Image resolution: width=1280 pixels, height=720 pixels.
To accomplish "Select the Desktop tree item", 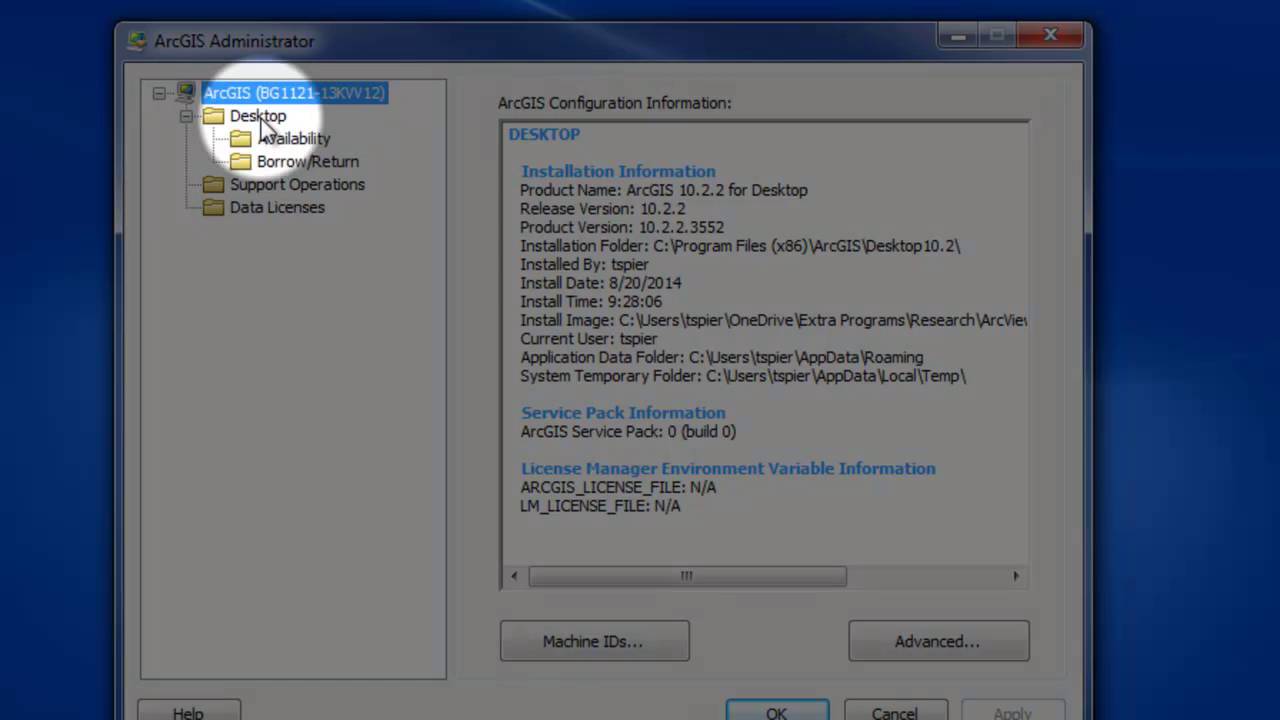I will (x=258, y=116).
